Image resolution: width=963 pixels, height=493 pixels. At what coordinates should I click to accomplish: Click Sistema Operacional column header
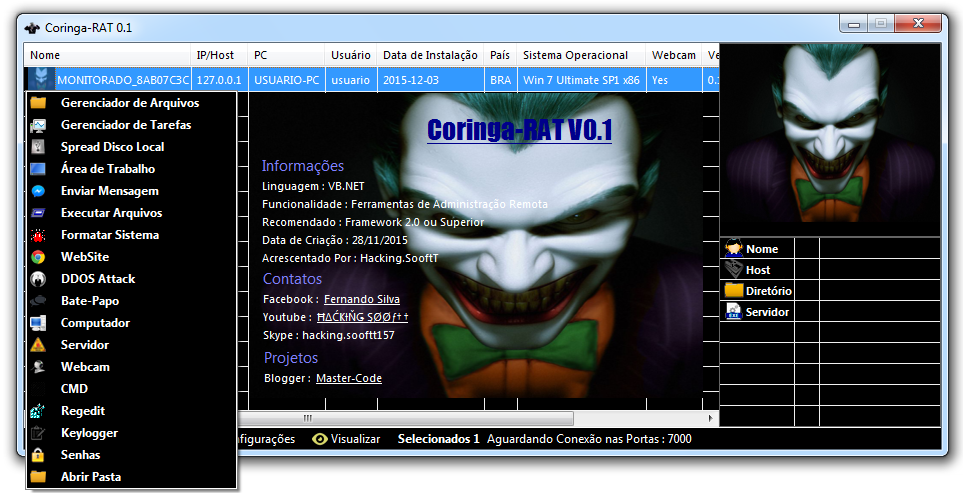pos(581,55)
